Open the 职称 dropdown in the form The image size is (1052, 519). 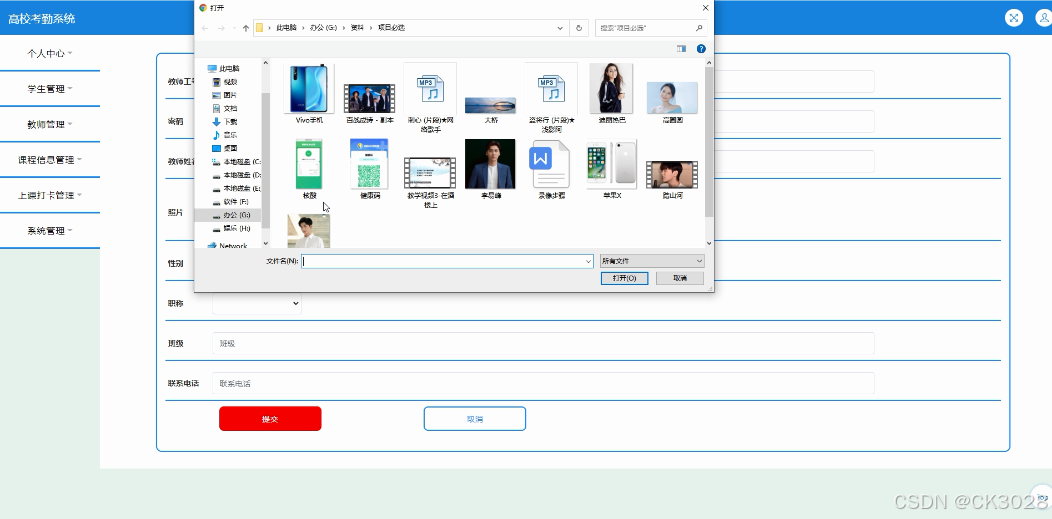[x=257, y=304]
